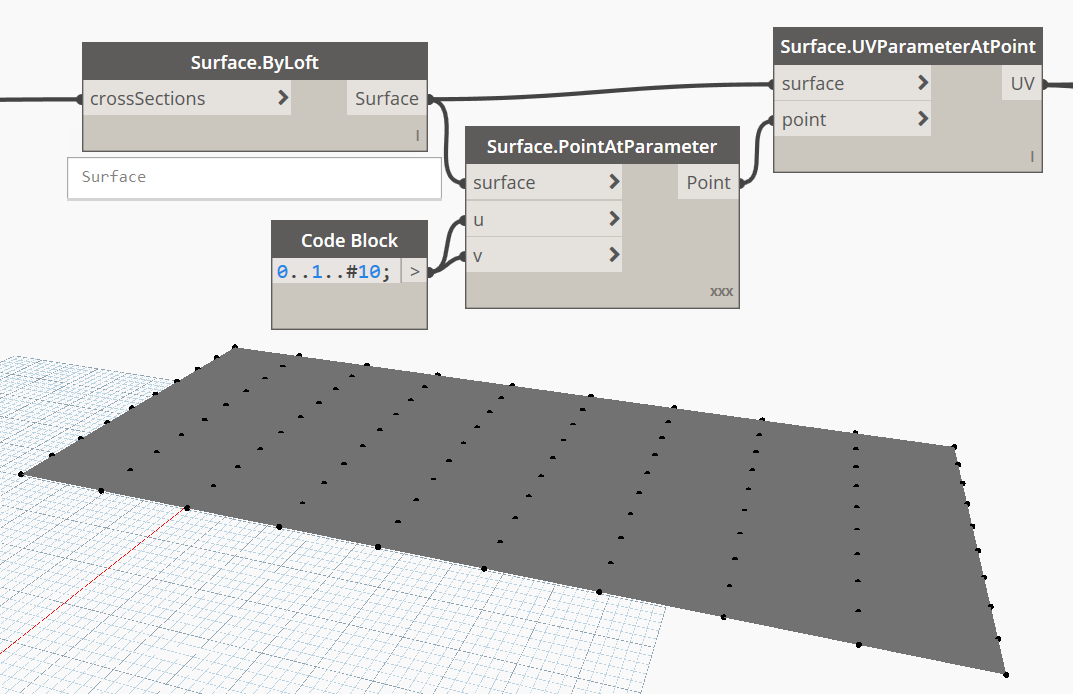Click the Code Block output arrow port
The width and height of the screenshot is (1073, 694).
[x=415, y=271]
